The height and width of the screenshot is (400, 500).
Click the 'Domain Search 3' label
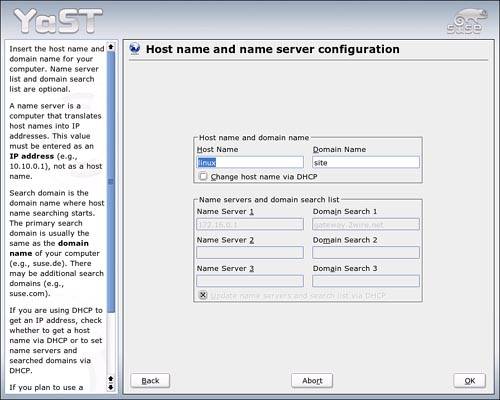click(345, 268)
